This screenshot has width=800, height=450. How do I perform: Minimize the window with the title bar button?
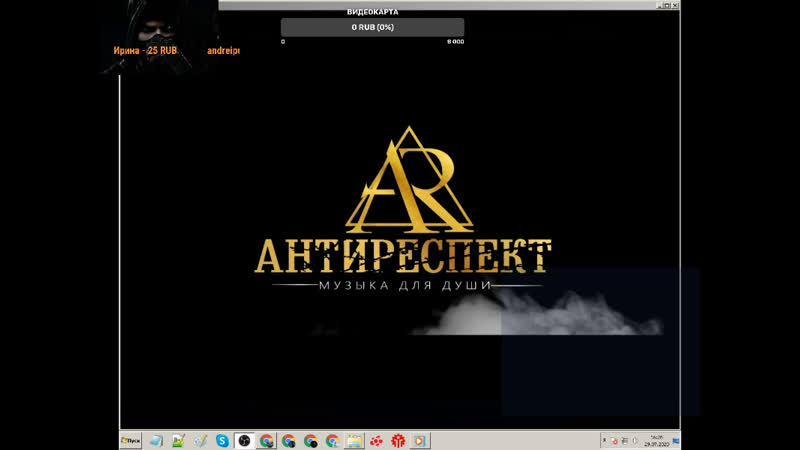pos(659,5)
